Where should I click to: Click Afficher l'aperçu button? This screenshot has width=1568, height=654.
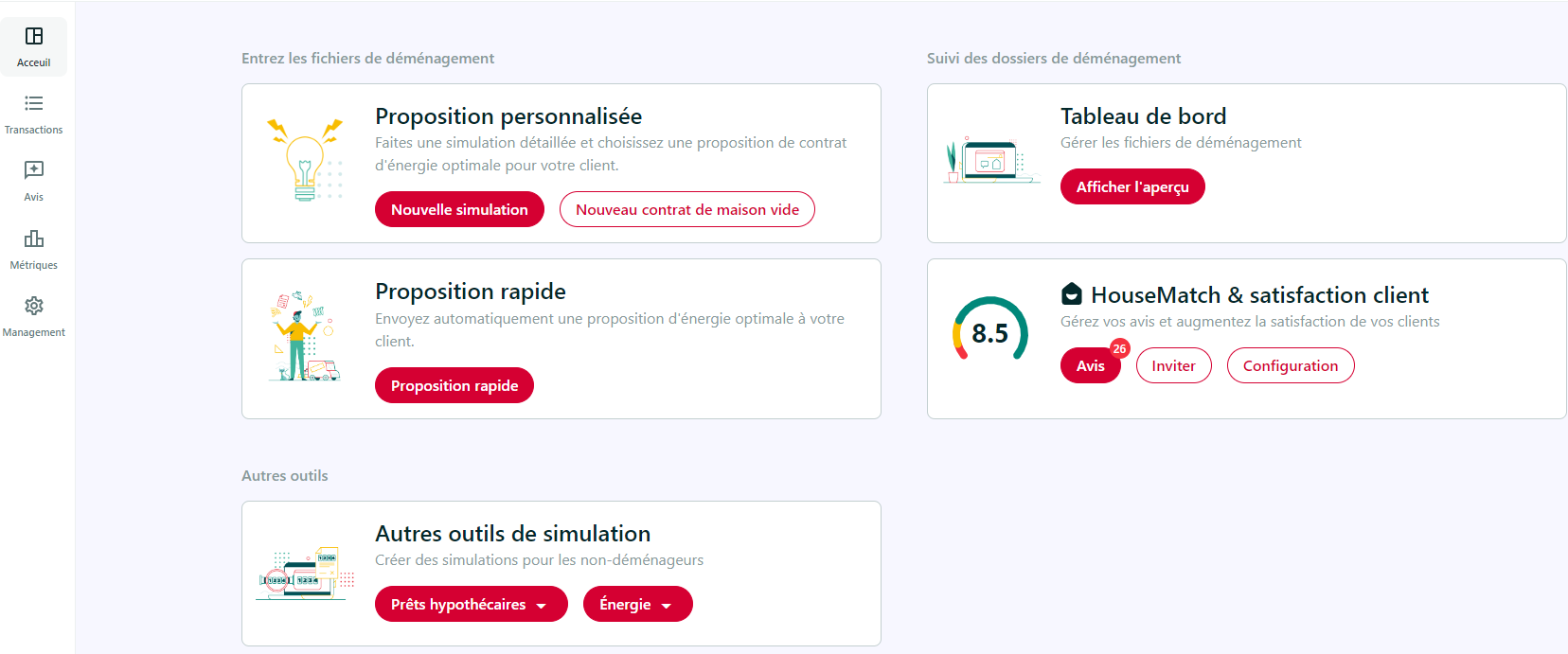[1132, 186]
